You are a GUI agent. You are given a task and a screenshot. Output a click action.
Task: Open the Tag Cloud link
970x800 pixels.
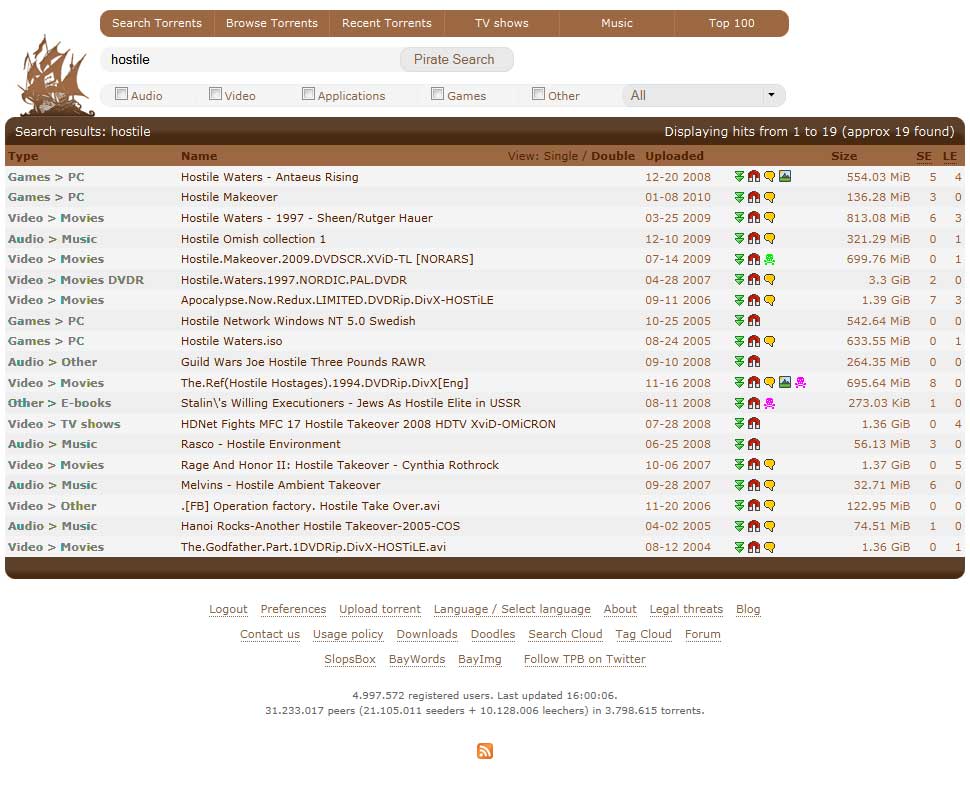click(x=643, y=634)
